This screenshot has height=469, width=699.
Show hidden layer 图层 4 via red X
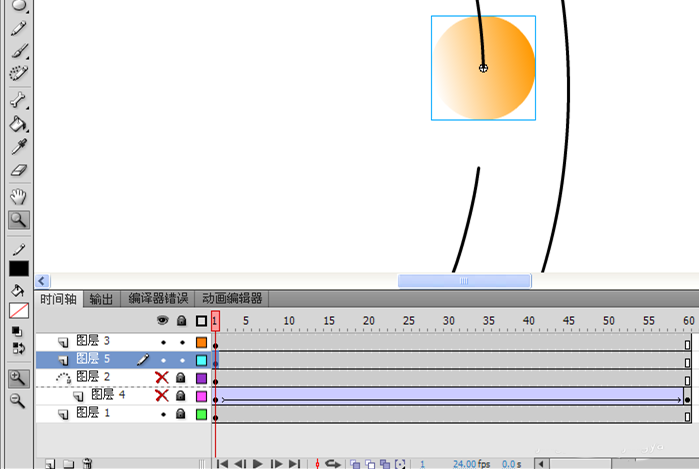162,395
